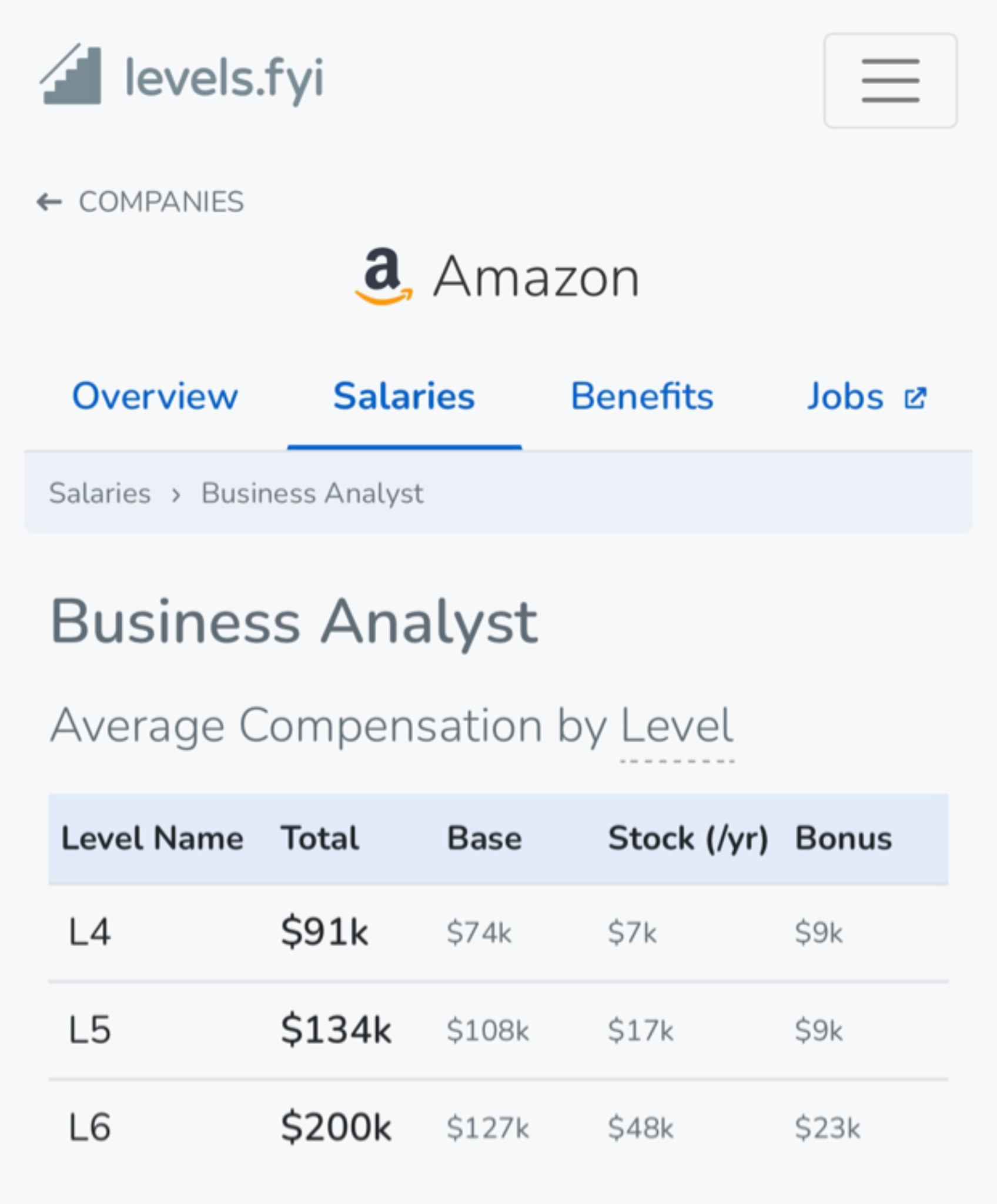This screenshot has height=1204, width=997.
Task: Click the levels.fyi staircase logo icon
Action: tap(71, 75)
